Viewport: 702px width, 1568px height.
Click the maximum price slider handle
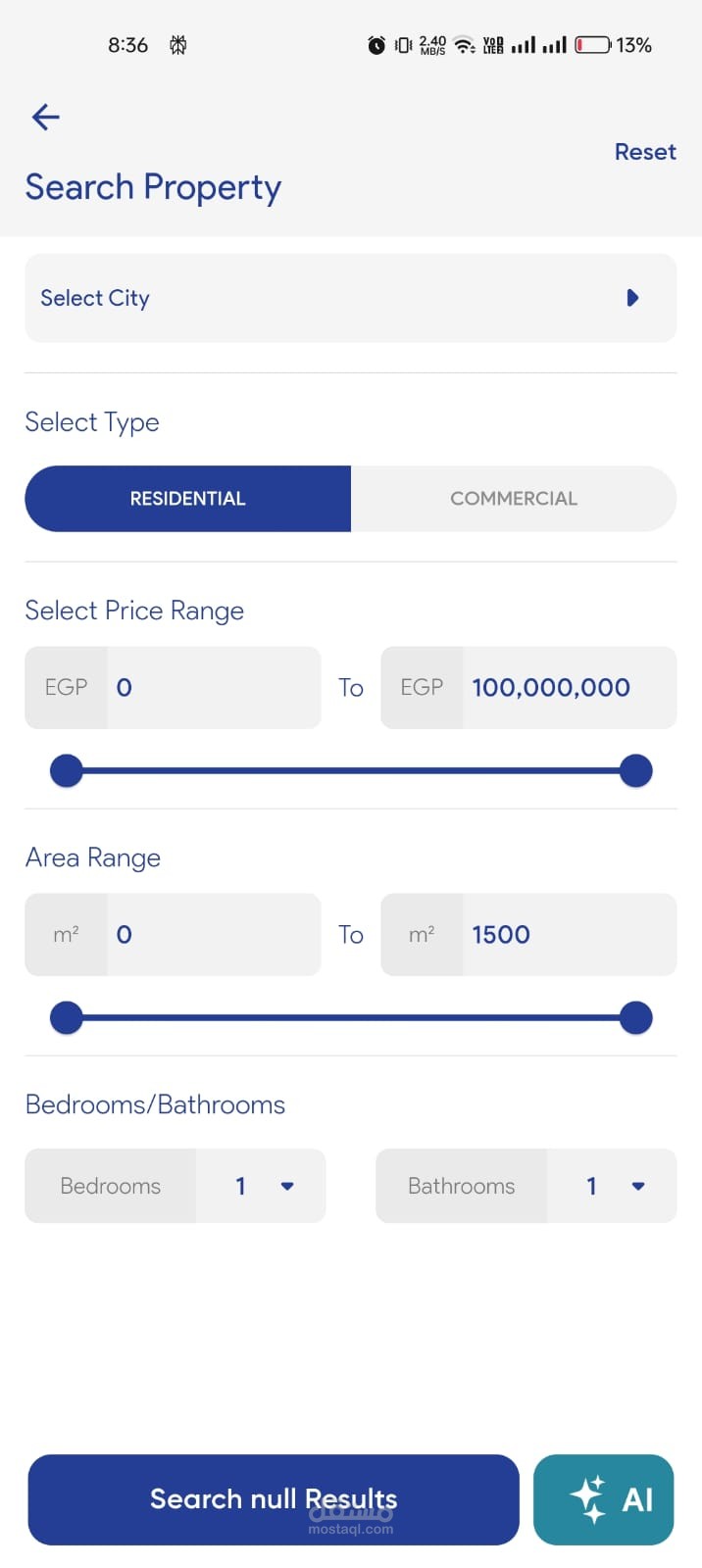pyautogui.click(x=636, y=770)
